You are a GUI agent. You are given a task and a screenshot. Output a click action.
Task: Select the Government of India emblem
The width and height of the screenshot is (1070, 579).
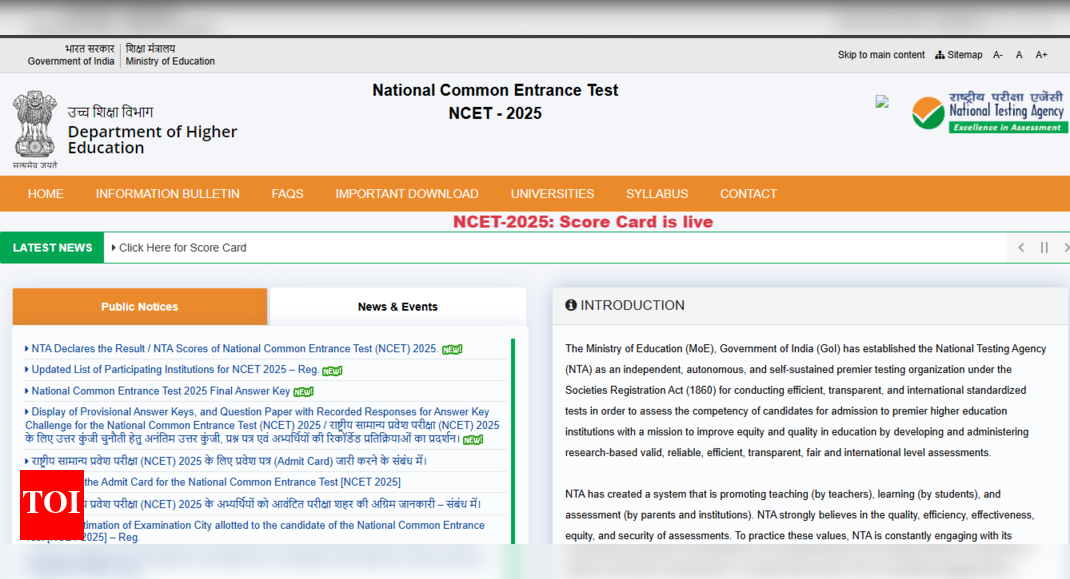click(x=35, y=125)
